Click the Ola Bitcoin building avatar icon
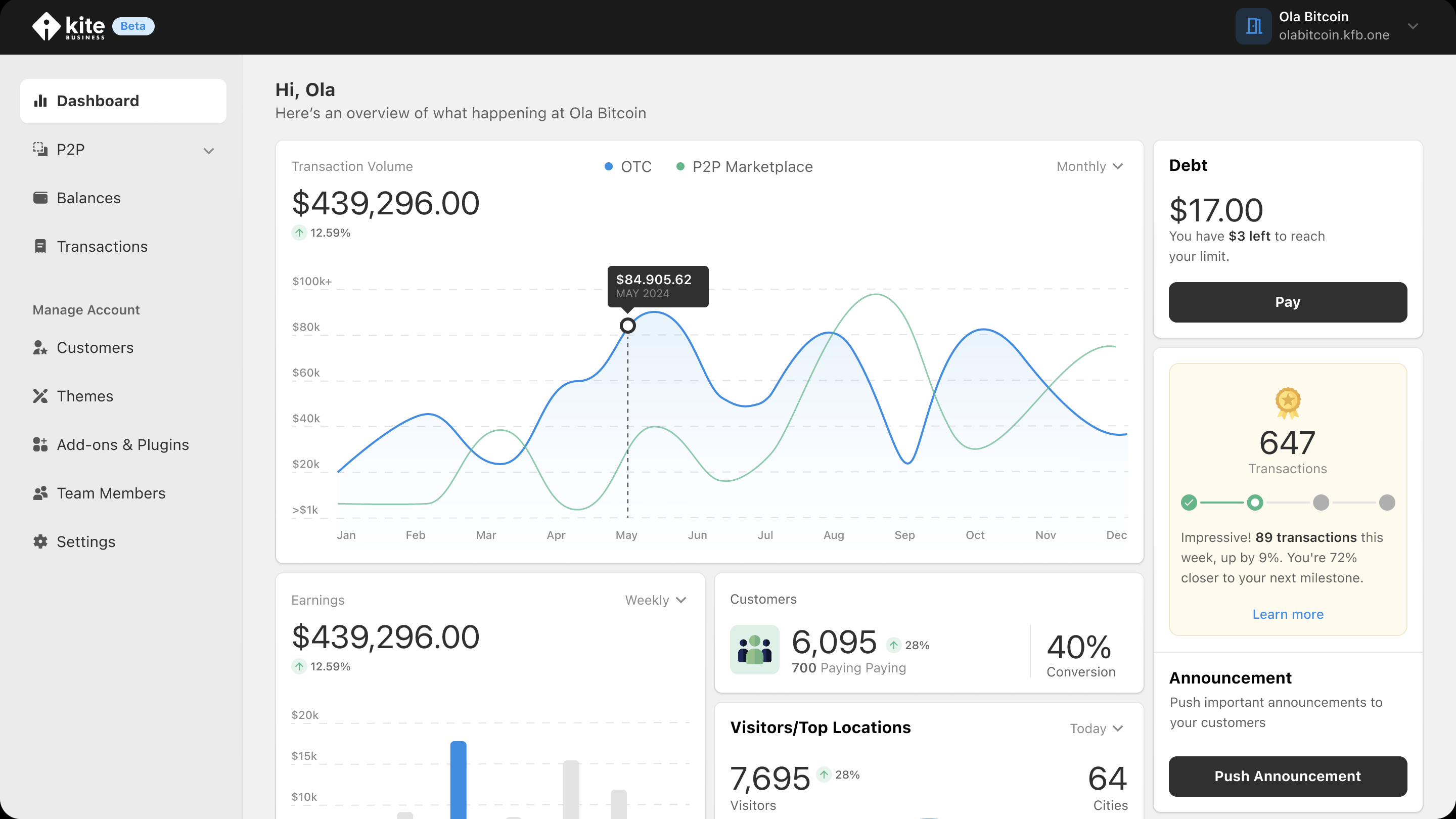The width and height of the screenshot is (1456, 819). click(1253, 26)
